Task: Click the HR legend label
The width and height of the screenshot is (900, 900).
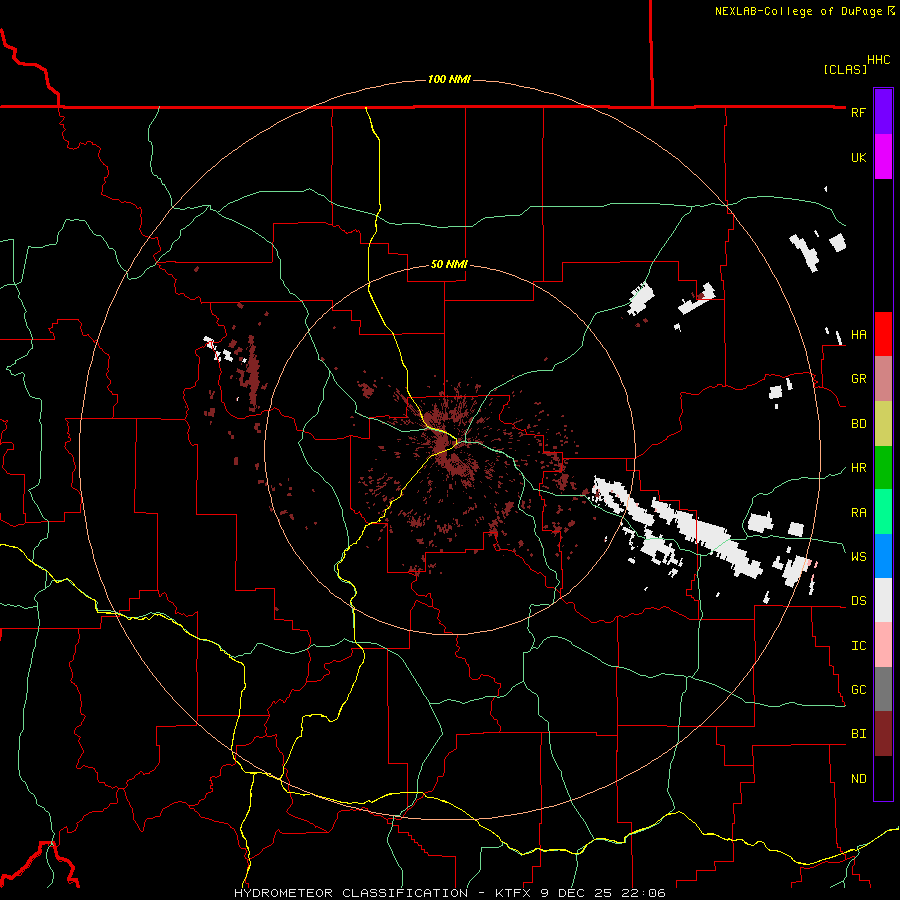Action: (858, 468)
